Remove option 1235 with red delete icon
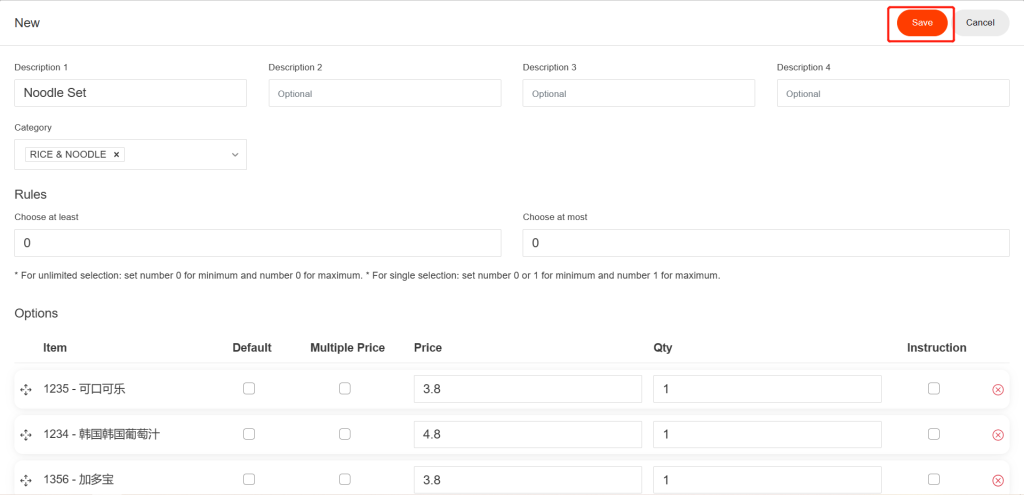 [x=998, y=390]
